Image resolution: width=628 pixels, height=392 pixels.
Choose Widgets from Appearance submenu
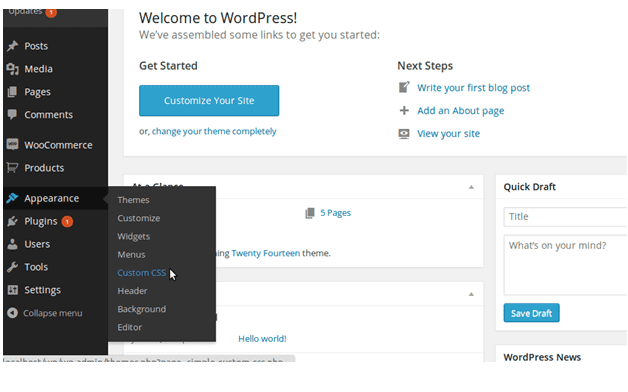(x=133, y=237)
